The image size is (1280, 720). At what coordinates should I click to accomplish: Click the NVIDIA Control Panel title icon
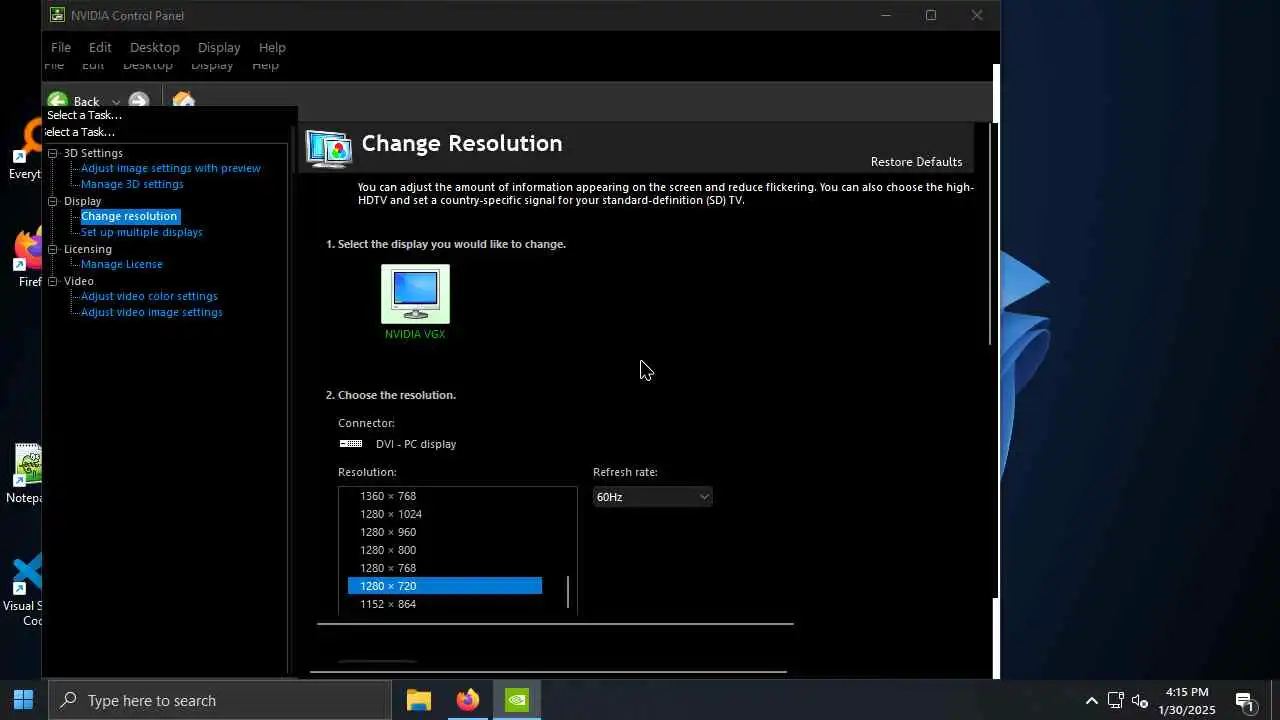pyautogui.click(x=58, y=15)
